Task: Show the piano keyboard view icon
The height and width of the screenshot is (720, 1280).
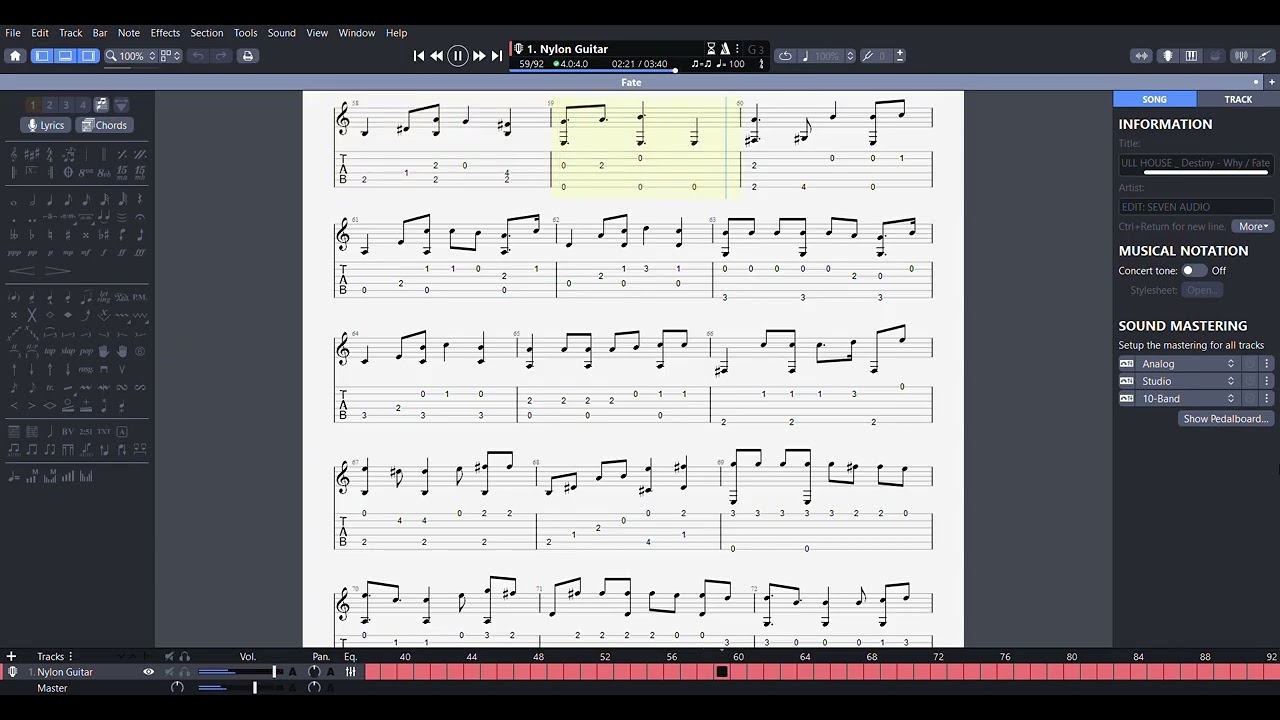Action: [x=1191, y=56]
